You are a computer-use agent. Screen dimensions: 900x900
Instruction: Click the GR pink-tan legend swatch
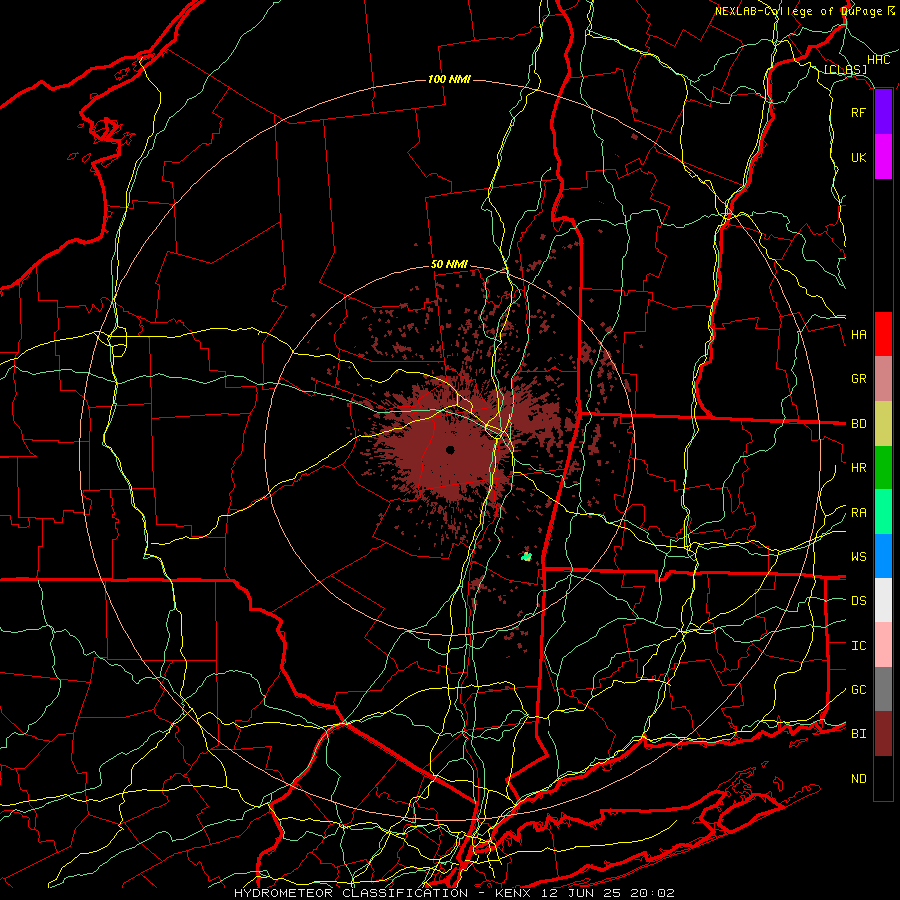pos(883,379)
